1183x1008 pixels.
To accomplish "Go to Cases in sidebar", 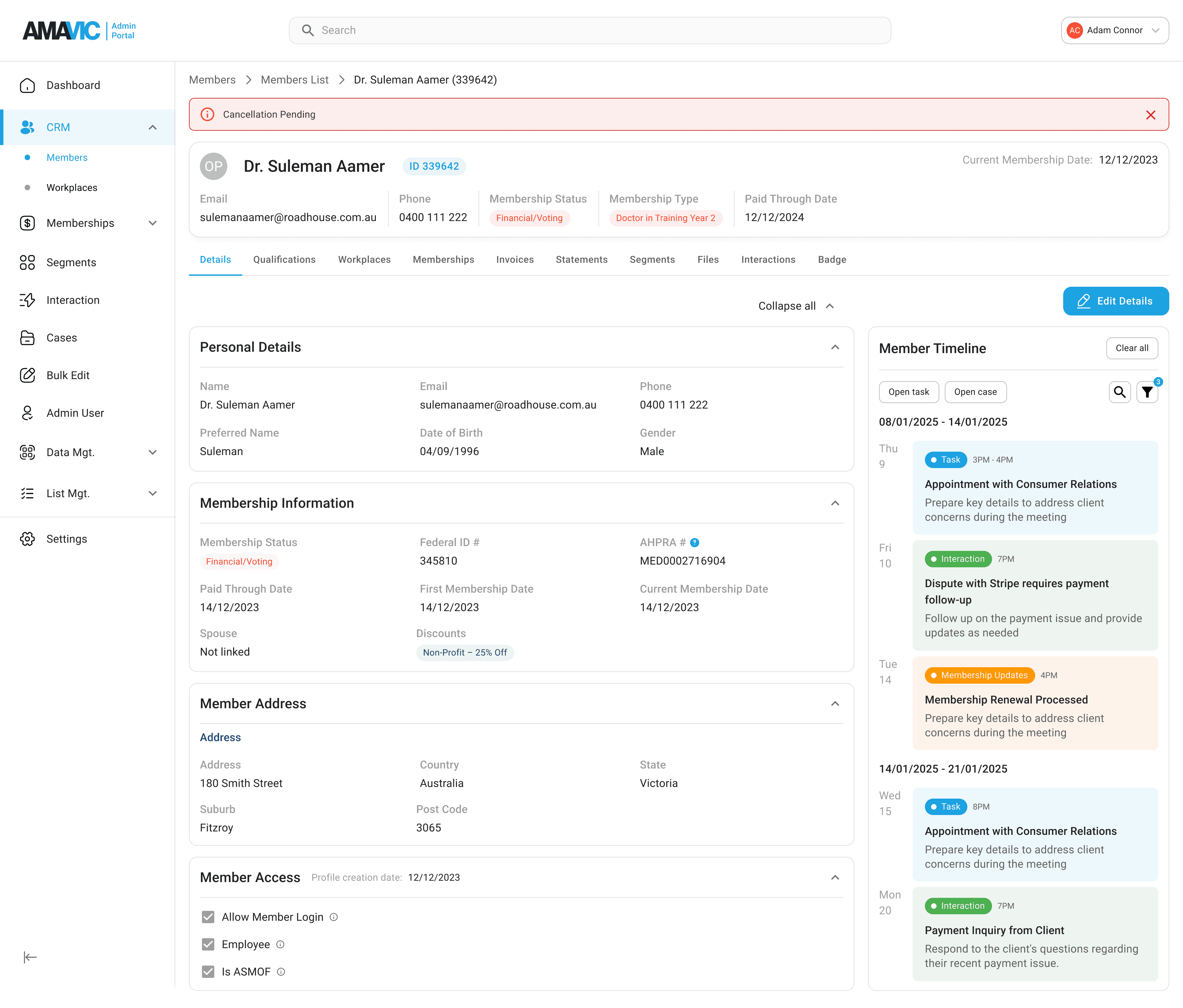I will [61, 337].
